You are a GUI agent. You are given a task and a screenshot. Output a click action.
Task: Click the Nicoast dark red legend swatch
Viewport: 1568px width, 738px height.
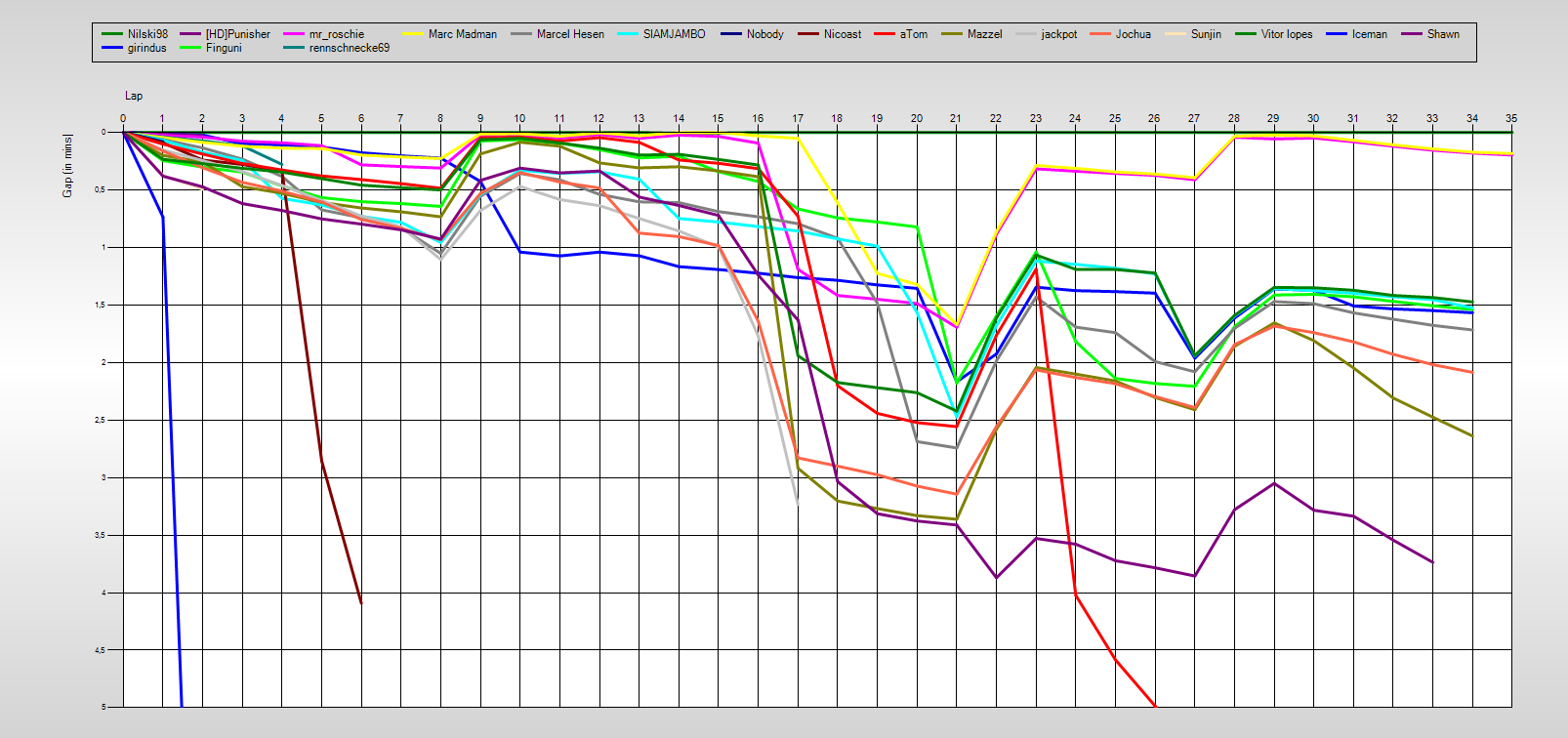(x=807, y=34)
